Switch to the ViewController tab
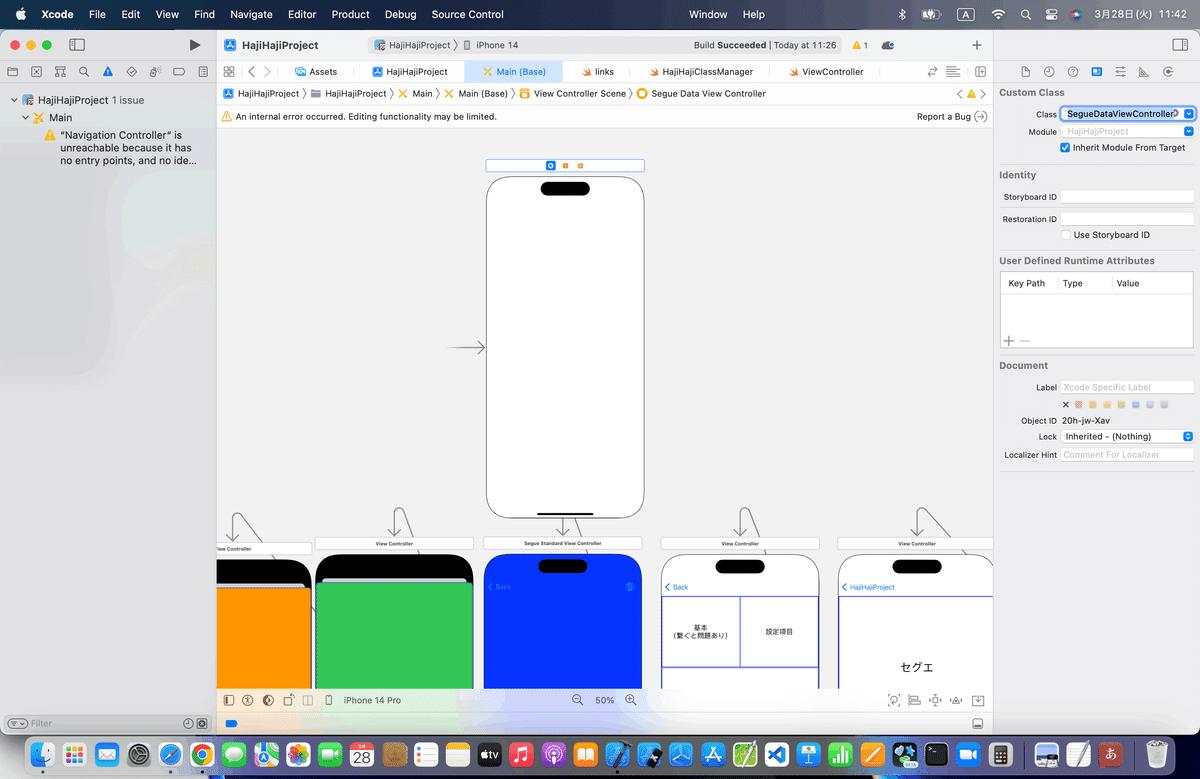Viewport: 1200px width, 779px height. [825, 72]
